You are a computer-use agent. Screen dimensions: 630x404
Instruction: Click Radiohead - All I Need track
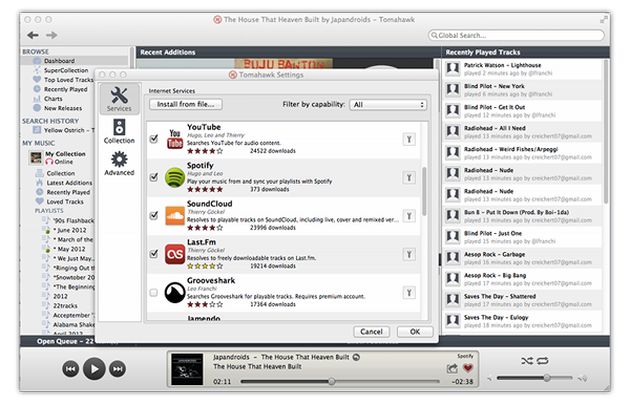coord(522,132)
